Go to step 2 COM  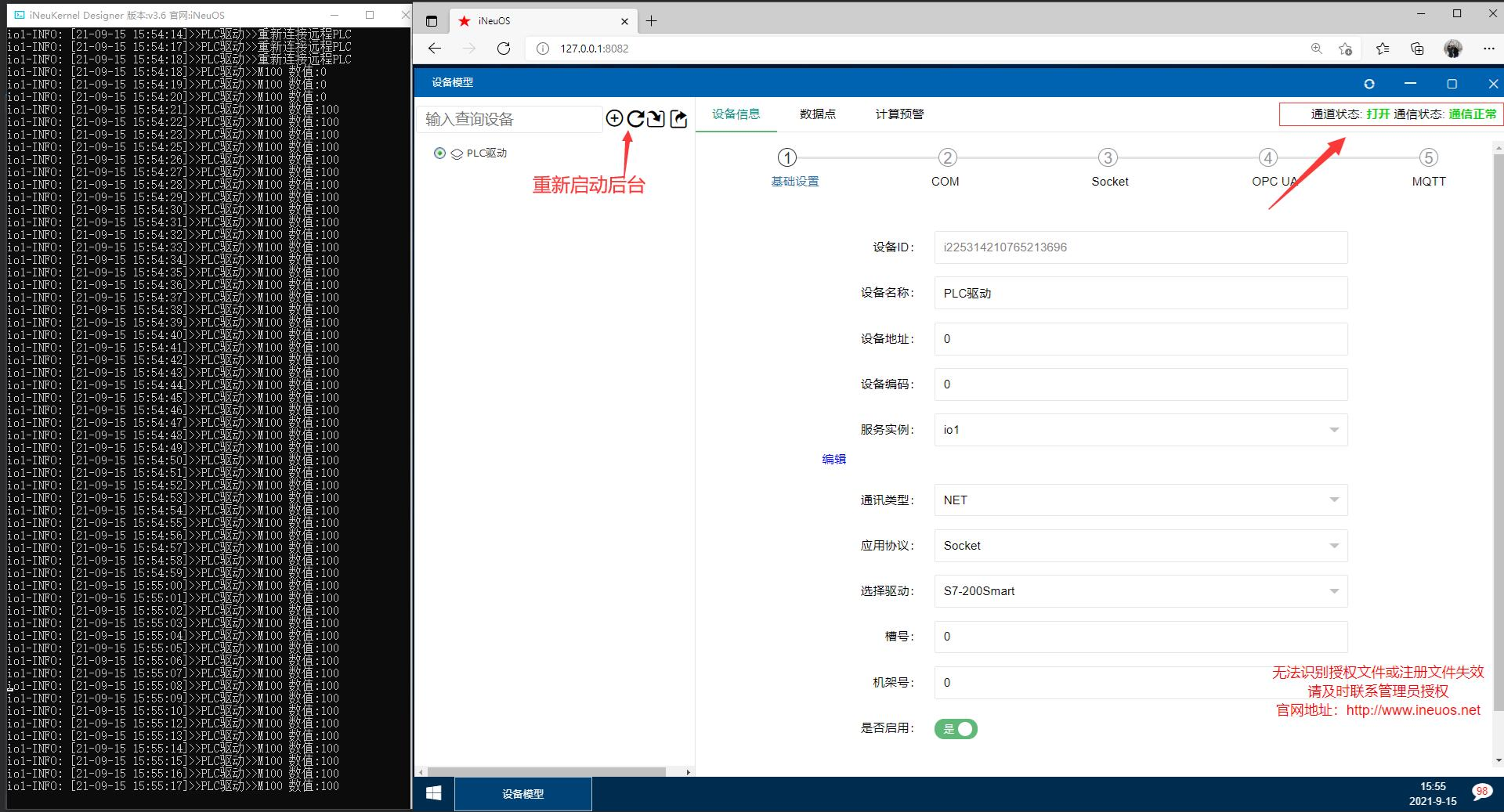click(947, 158)
